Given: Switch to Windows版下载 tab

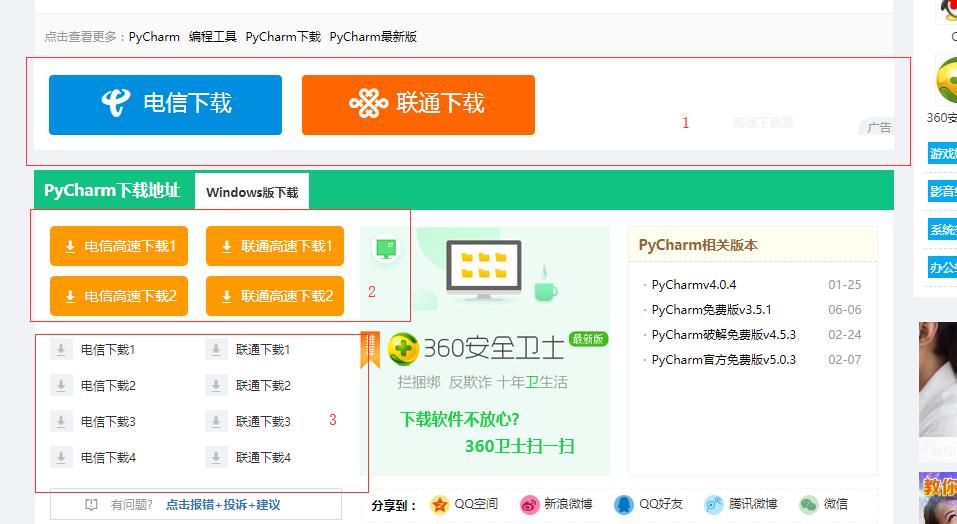Looking at the screenshot, I should pos(252,192).
